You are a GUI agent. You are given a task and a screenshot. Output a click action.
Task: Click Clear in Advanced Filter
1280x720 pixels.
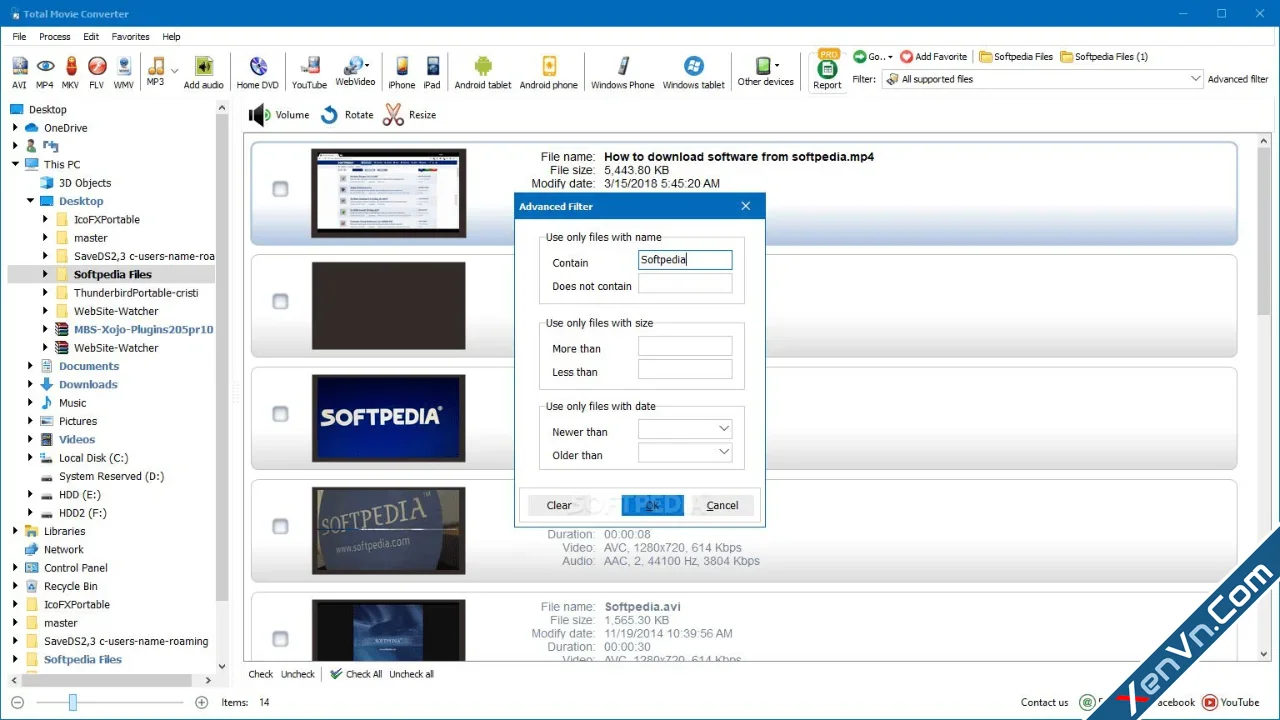(x=559, y=505)
